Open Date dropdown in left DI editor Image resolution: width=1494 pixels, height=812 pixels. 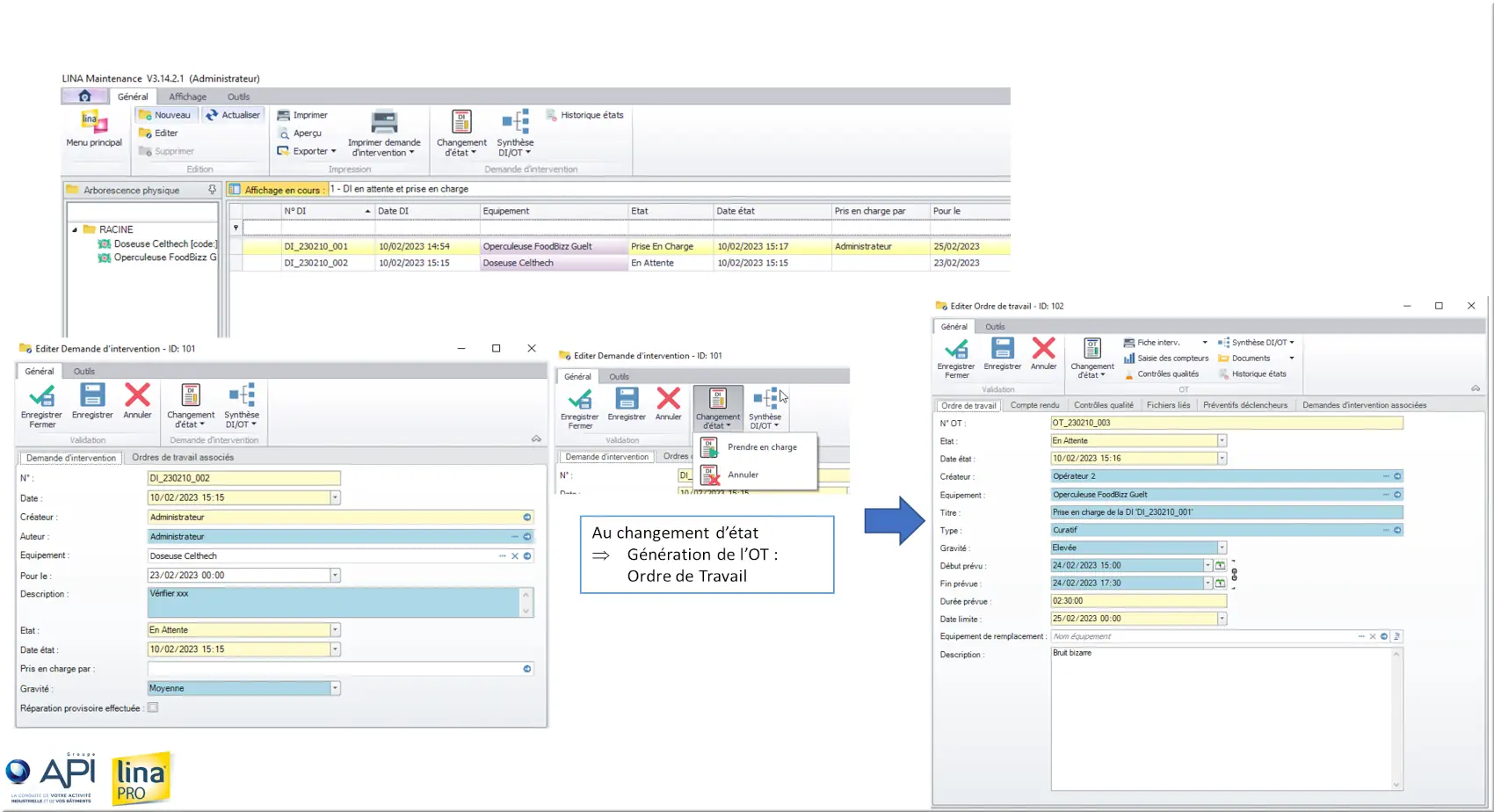[x=335, y=498]
